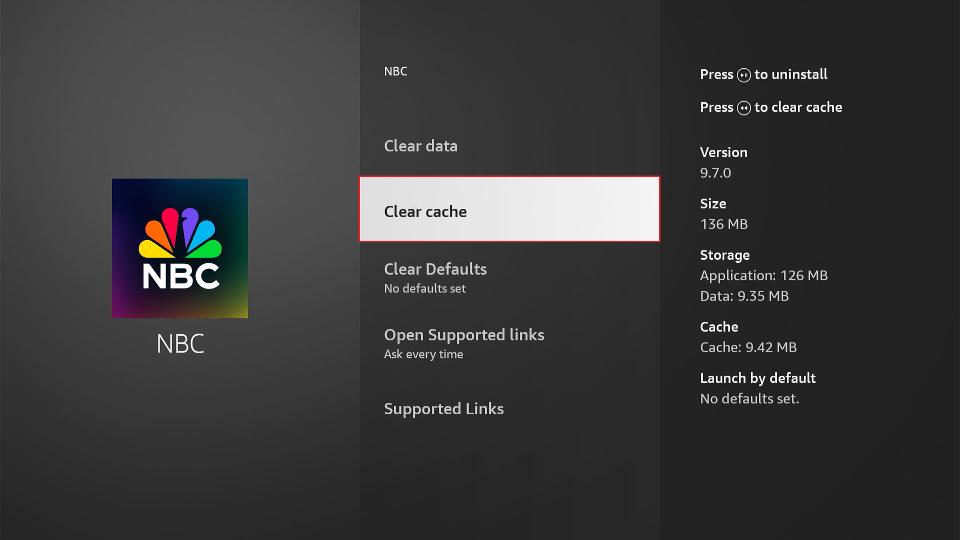Viewport: 960px width, 540px height.
Task: Open Supported links setting
Action: 509,343
